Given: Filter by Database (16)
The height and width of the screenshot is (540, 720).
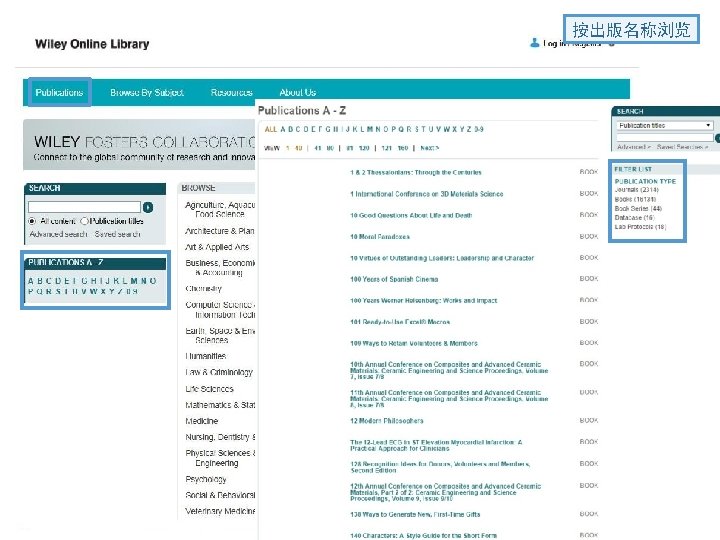Looking at the screenshot, I should pos(635,218).
